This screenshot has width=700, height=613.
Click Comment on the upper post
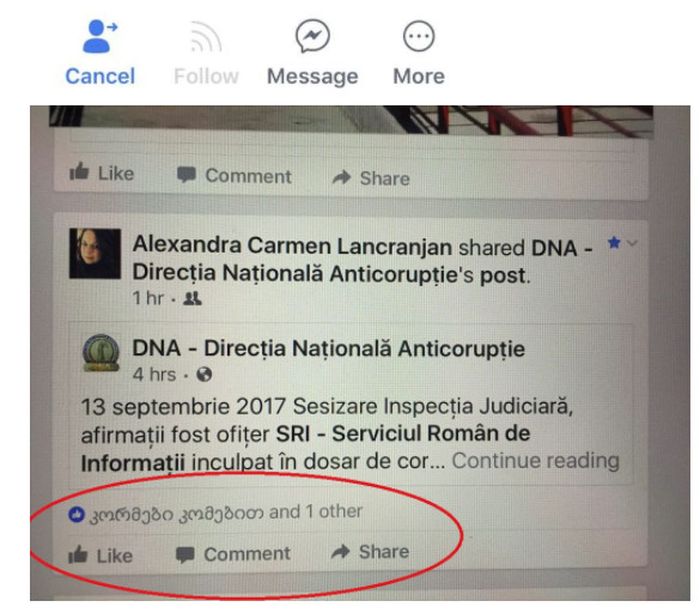234,175
